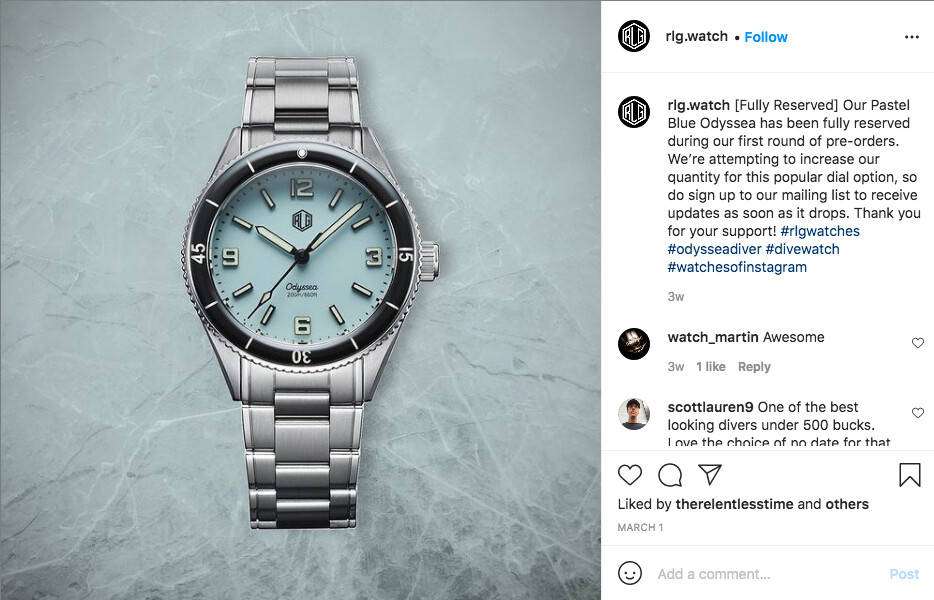Like the post with the heart icon
The width and height of the screenshot is (934, 600).
point(630,475)
